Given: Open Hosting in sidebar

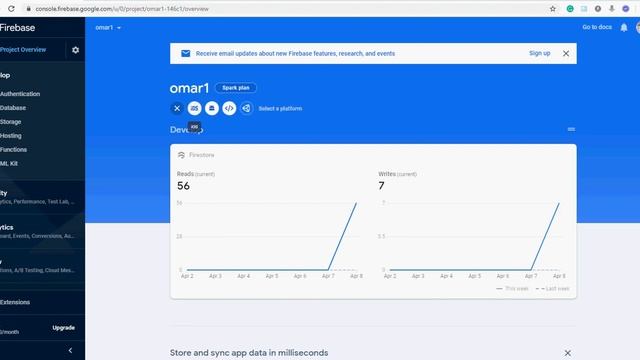Looking at the screenshot, I should [11, 136].
